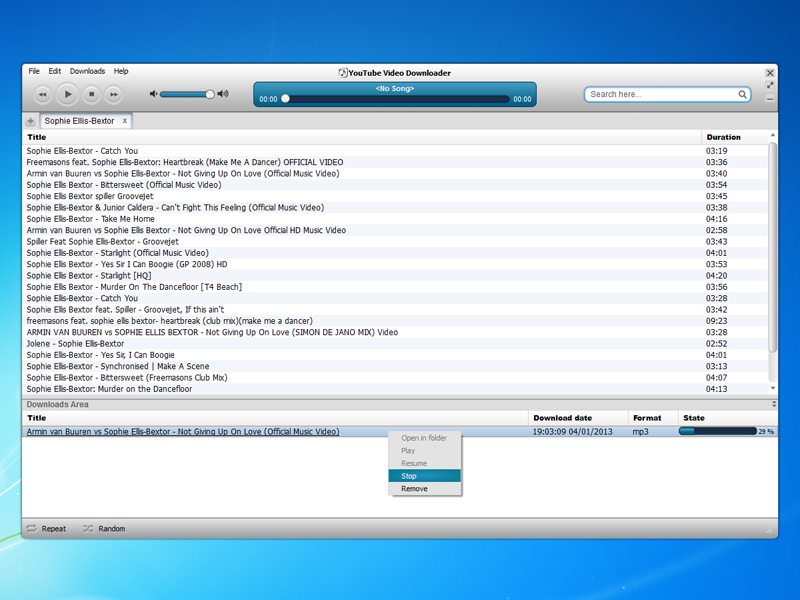This screenshot has width=800, height=600.
Task: Click the window maximize restore icon
Action: coord(770,86)
